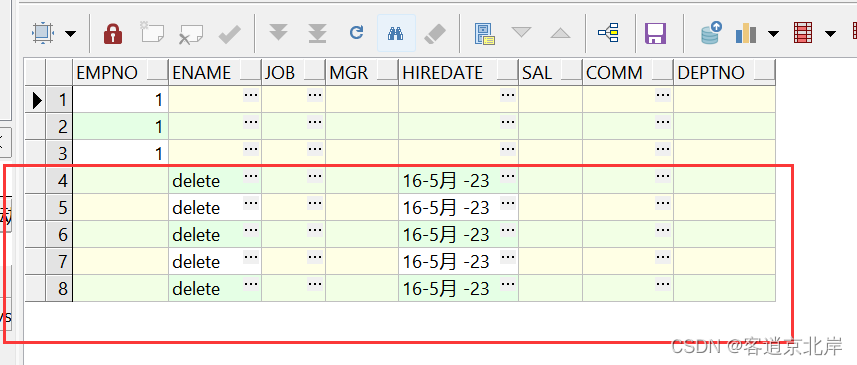Screen dimensions: 857x365
Task: Select the EMPNO column header
Action: pyautogui.click(x=120, y=72)
